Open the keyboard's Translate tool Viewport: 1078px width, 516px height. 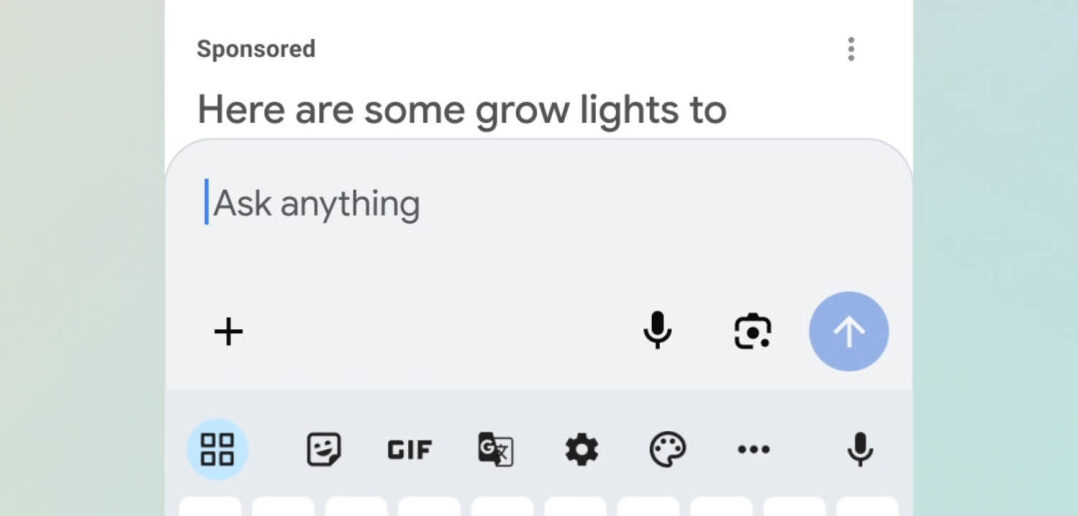pos(496,450)
